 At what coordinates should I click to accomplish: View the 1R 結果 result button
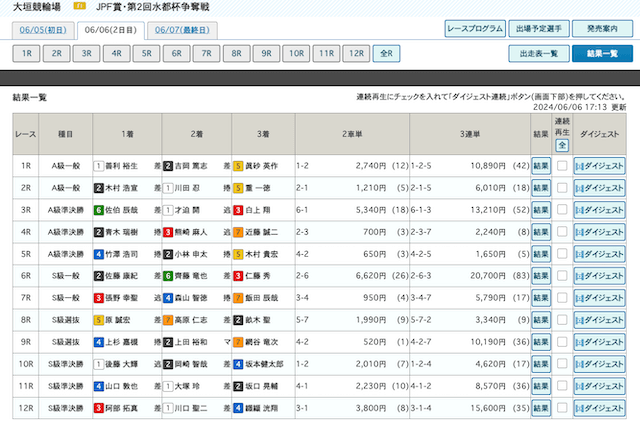click(541, 166)
